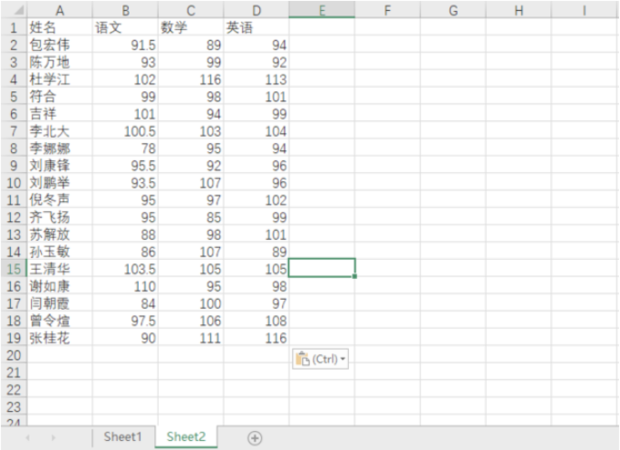
Task: Click 英语 score 108 for 曾令煊
Action: (x=257, y=321)
